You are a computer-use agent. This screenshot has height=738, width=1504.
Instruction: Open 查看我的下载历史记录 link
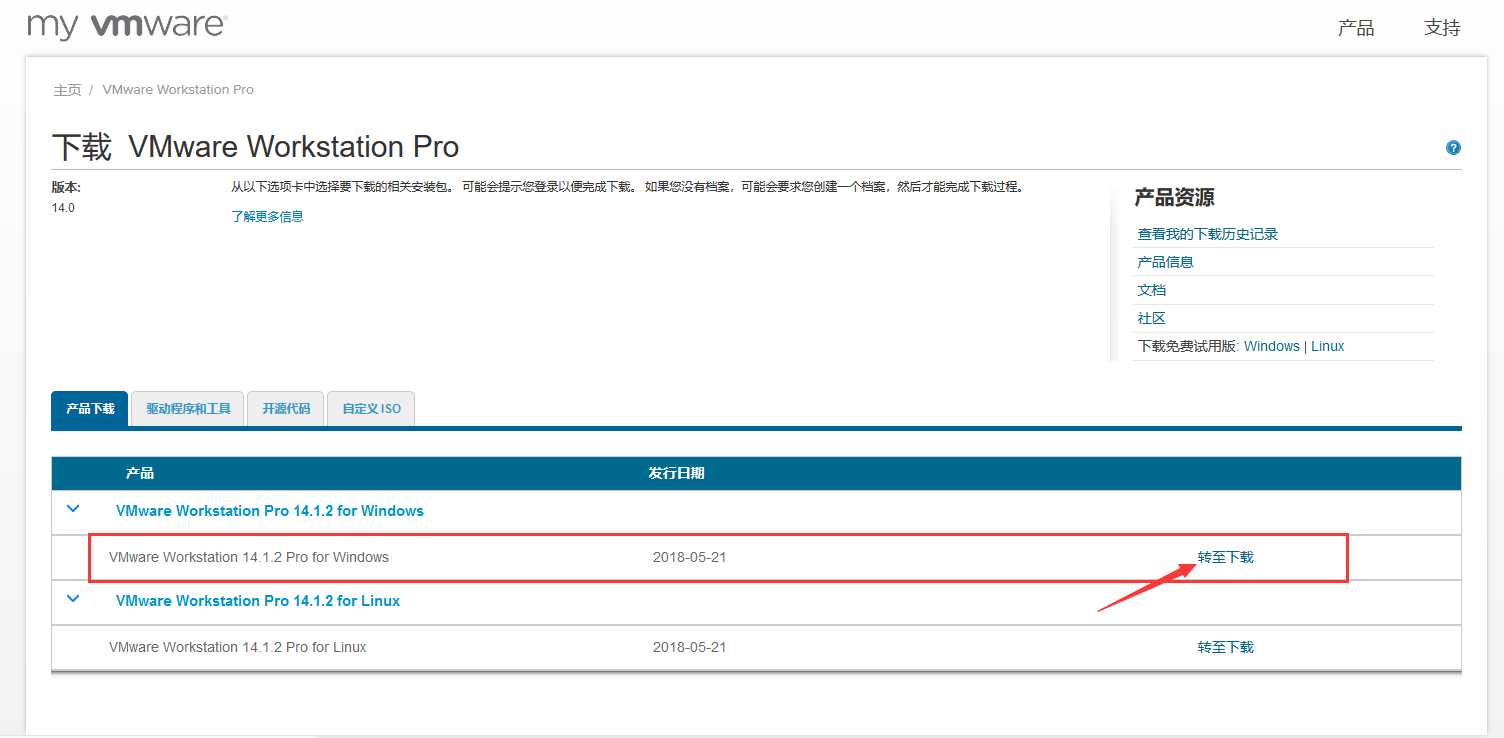pyautogui.click(x=1208, y=234)
